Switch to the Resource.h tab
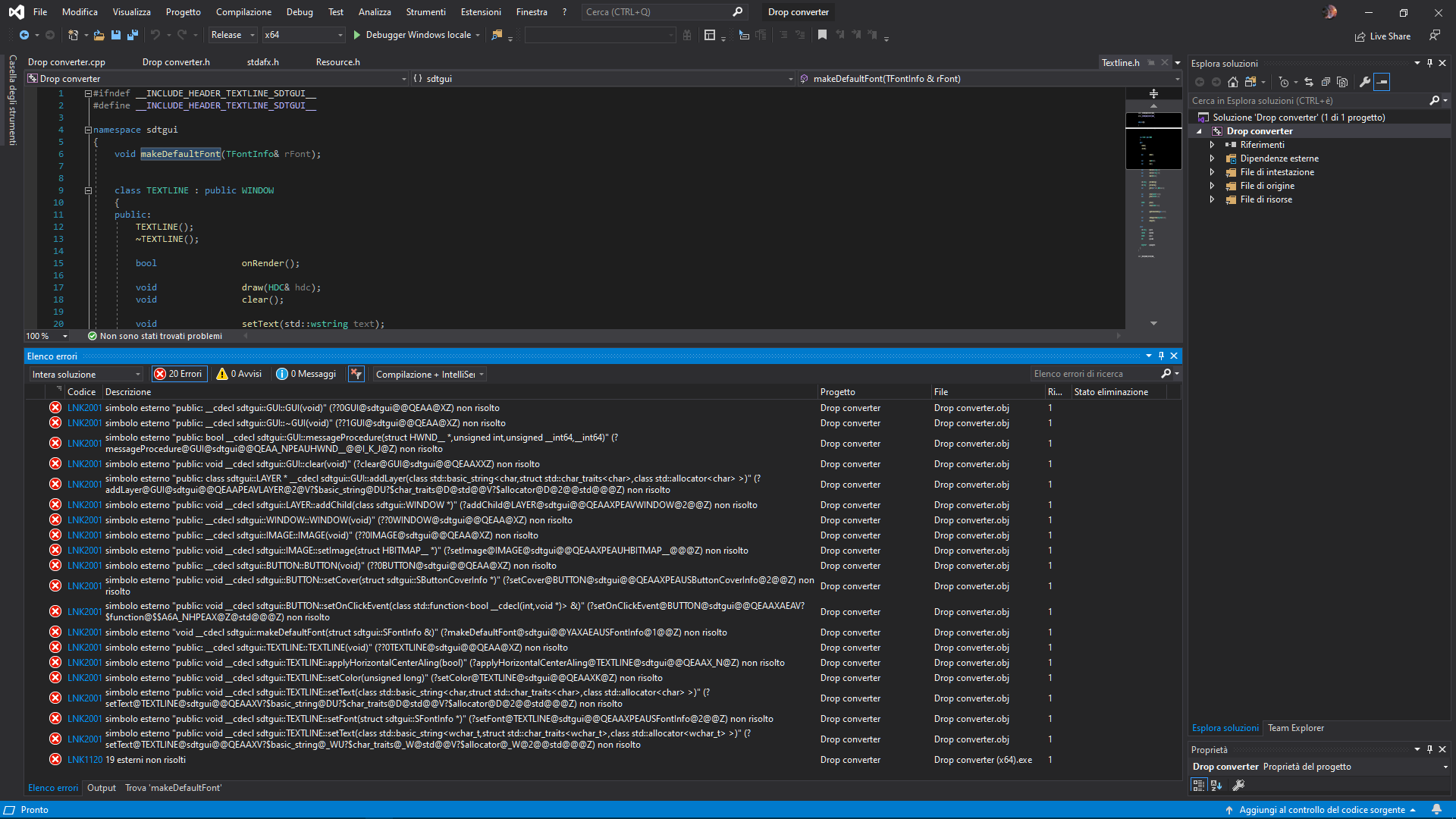 pyautogui.click(x=337, y=62)
